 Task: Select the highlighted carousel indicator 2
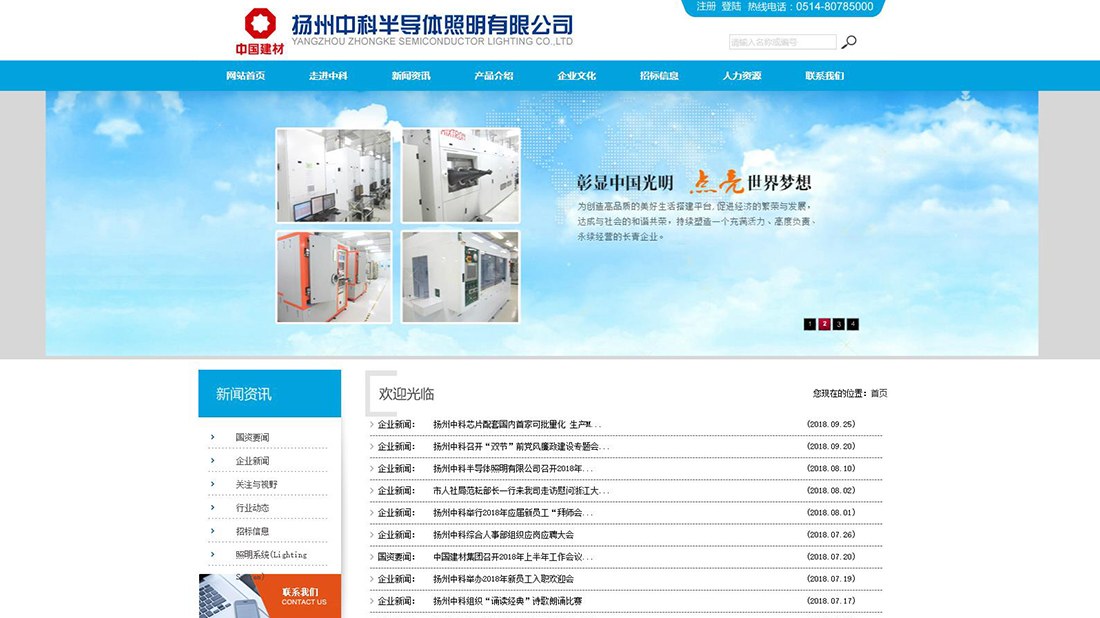point(823,324)
